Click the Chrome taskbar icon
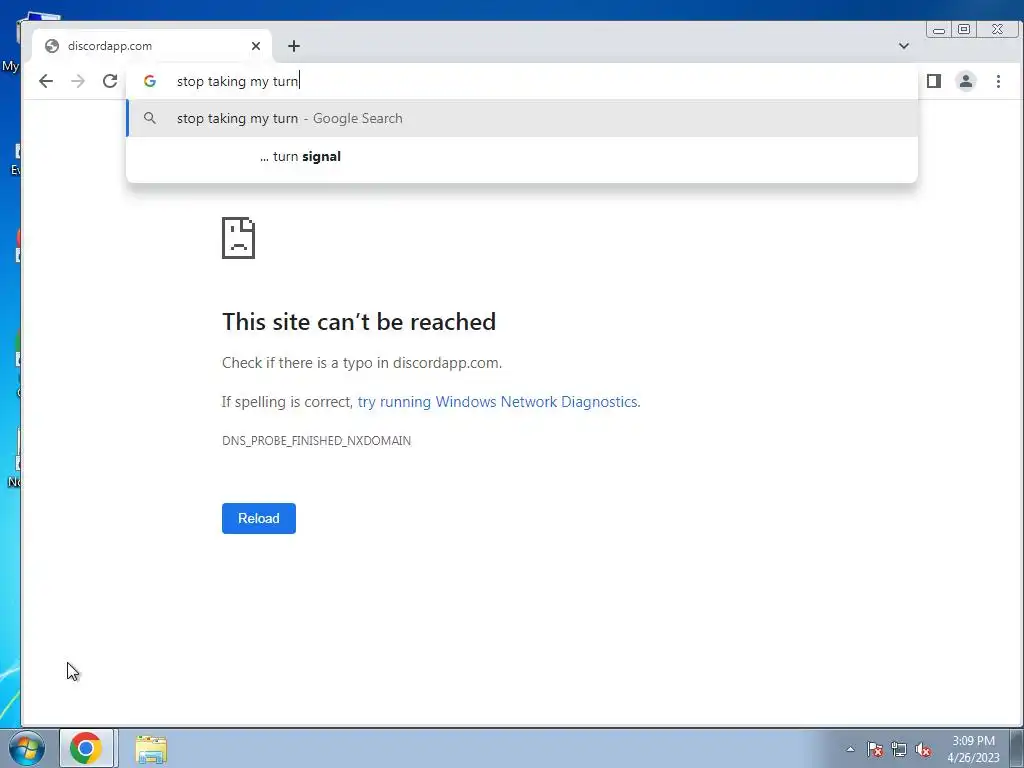This screenshot has height=768, width=1024. (x=86, y=748)
